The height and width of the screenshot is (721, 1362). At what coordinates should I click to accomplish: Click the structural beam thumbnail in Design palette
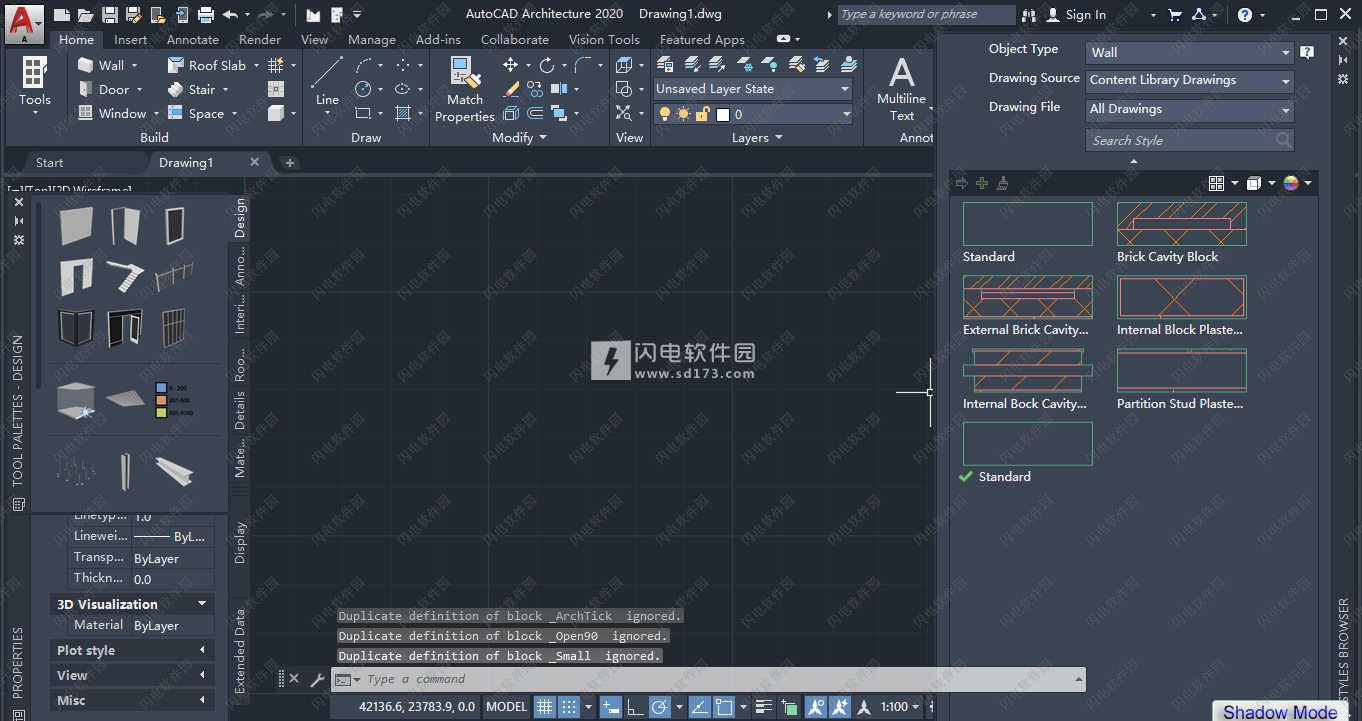[x=174, y=471]
